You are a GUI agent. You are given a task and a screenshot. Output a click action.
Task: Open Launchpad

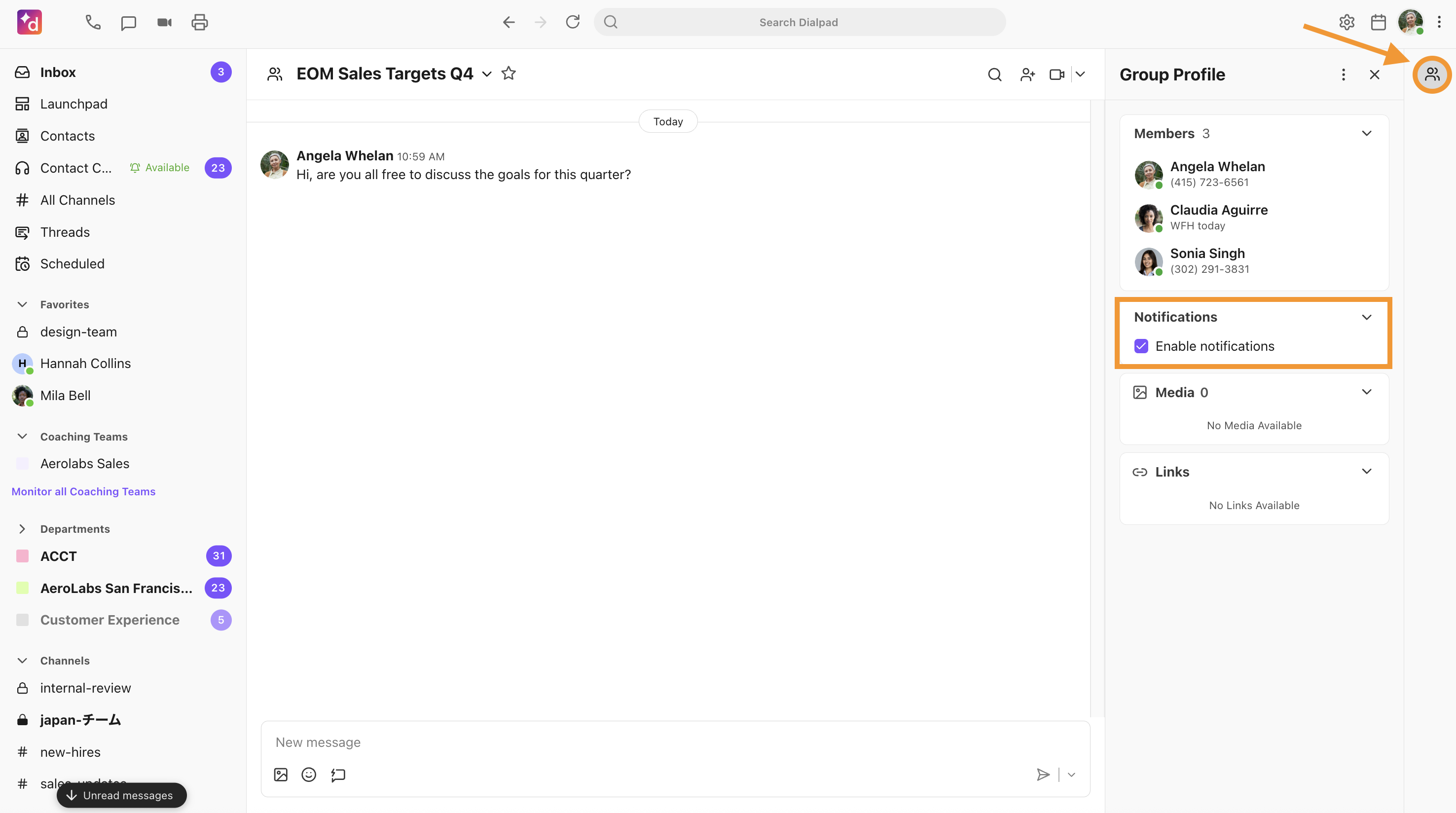(x=123, y=104)
